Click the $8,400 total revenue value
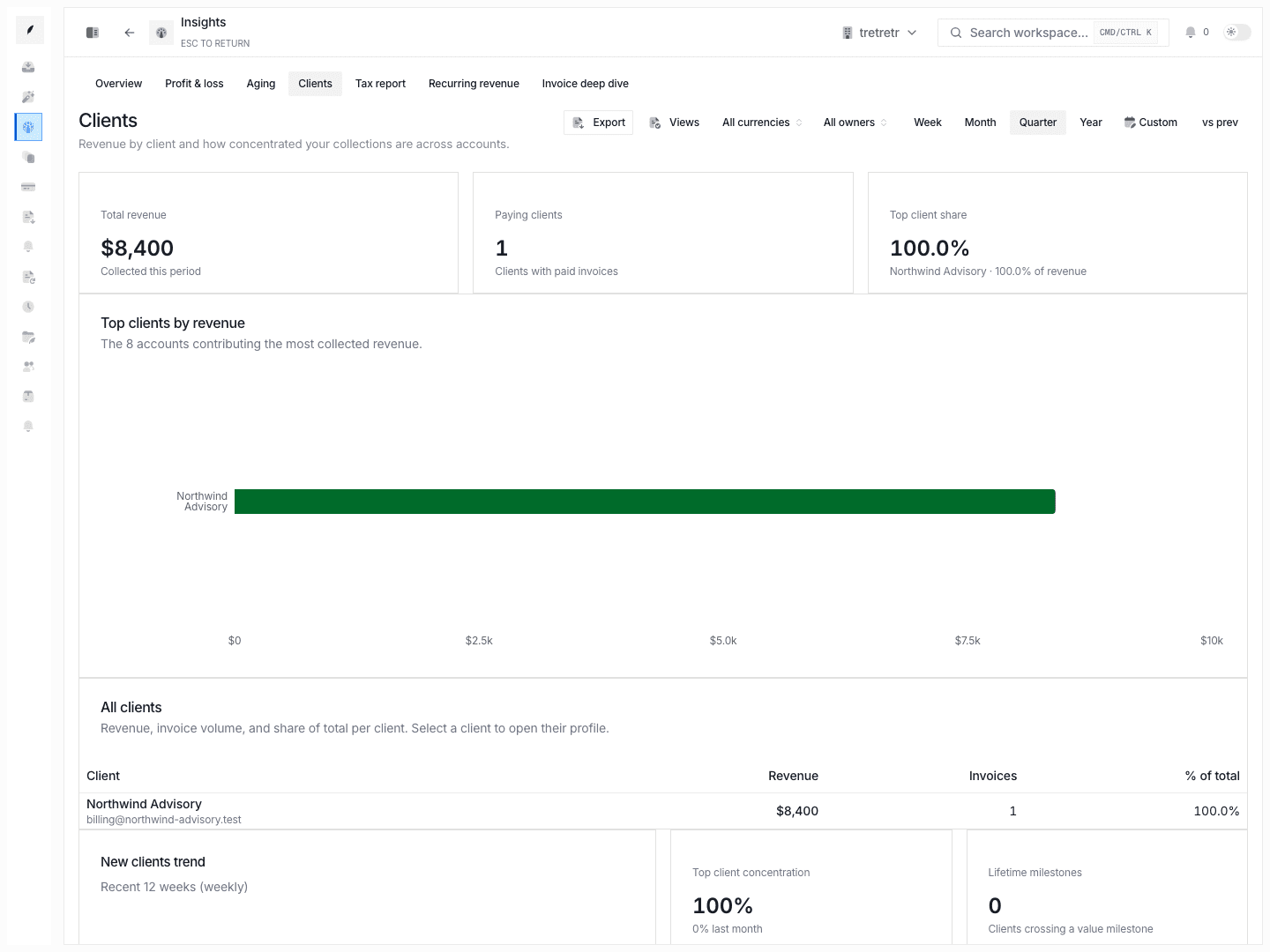The height and width of the screenshot is (952, 1270). coord(137,249)
